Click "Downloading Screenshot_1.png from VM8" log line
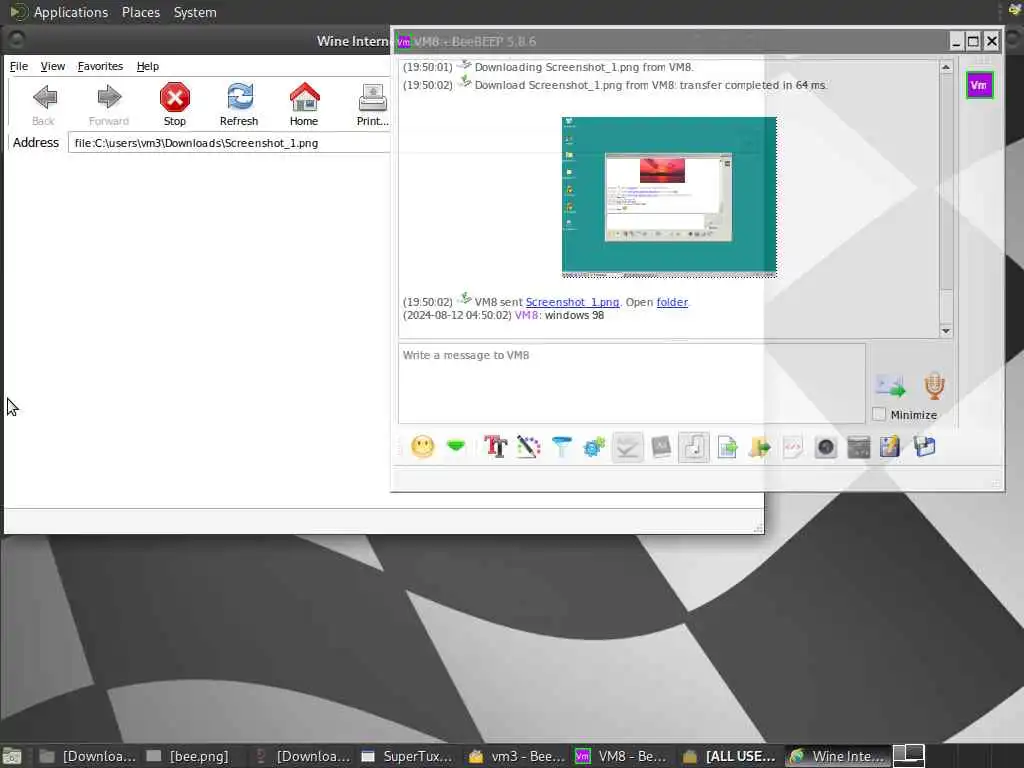 pyautogui.click(x=584, y=67)
